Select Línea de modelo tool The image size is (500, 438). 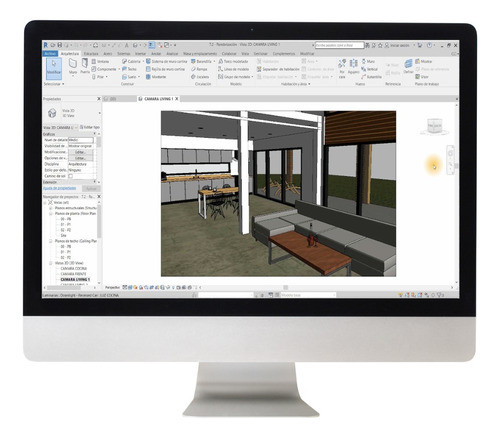234,69
